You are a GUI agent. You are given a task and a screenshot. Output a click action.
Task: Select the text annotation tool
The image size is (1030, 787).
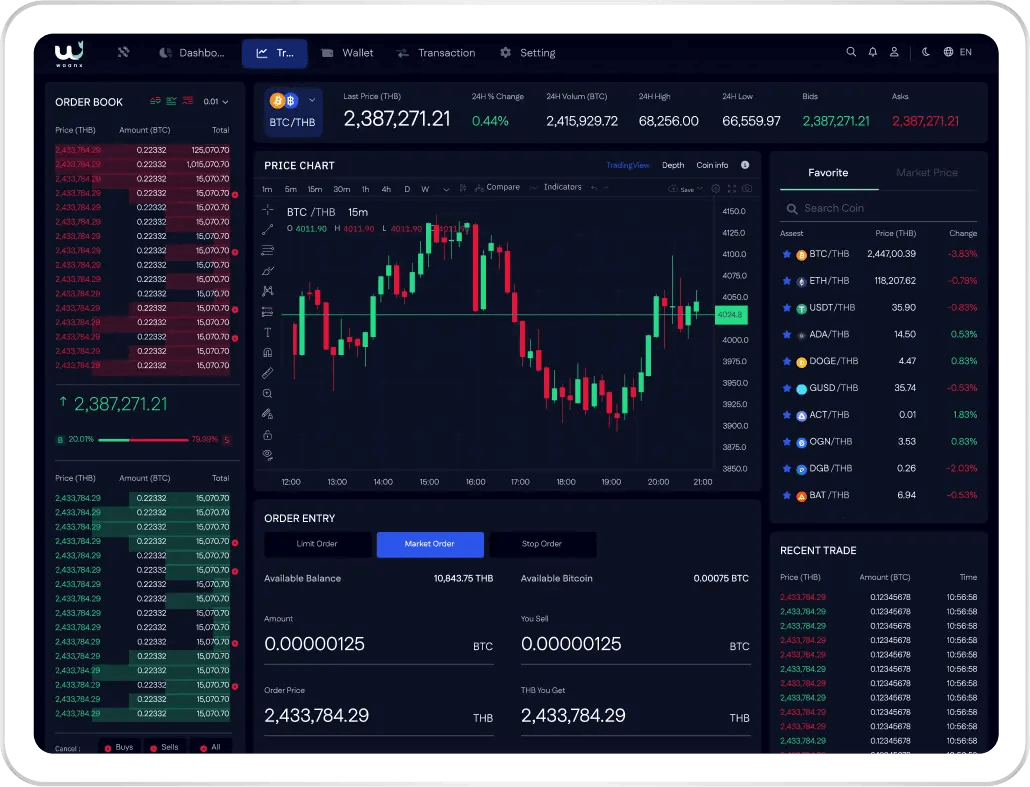click(267, 332)
